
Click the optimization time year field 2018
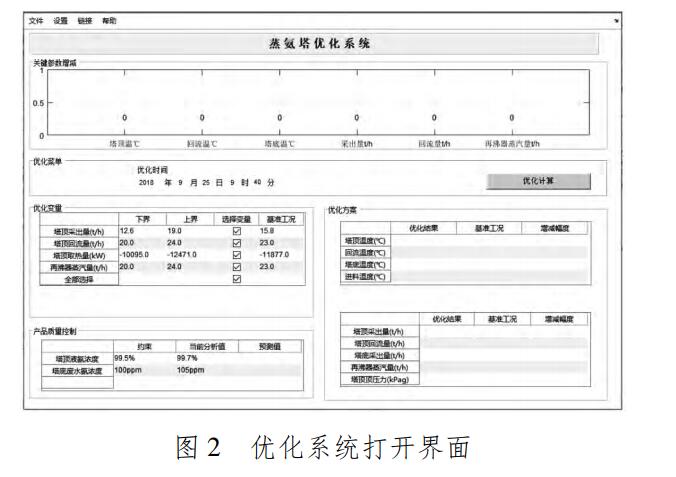147,183
